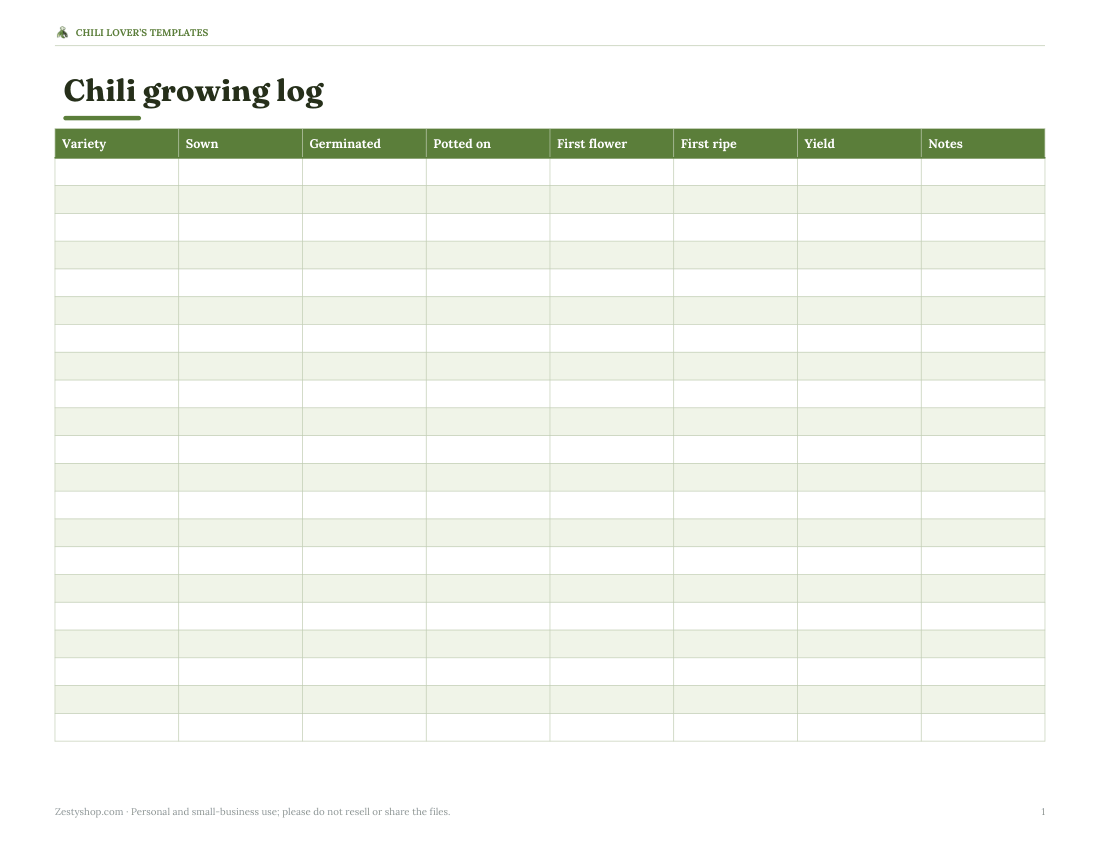Click the 'Yield' column header
The image size is (1100, 850).
pyautogui.click(x=859, y=144)
